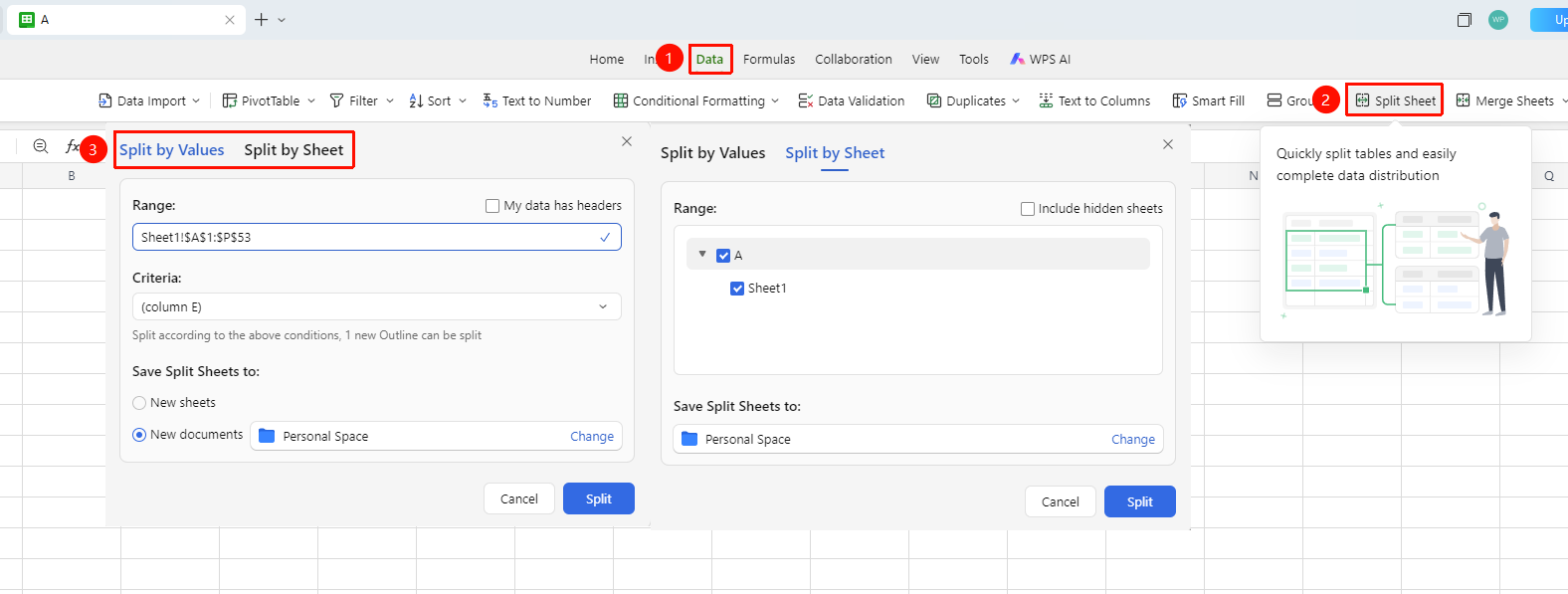Click the Sort A-Z icon
Screen dimensions: 1568x594
(x=416, y=100)
